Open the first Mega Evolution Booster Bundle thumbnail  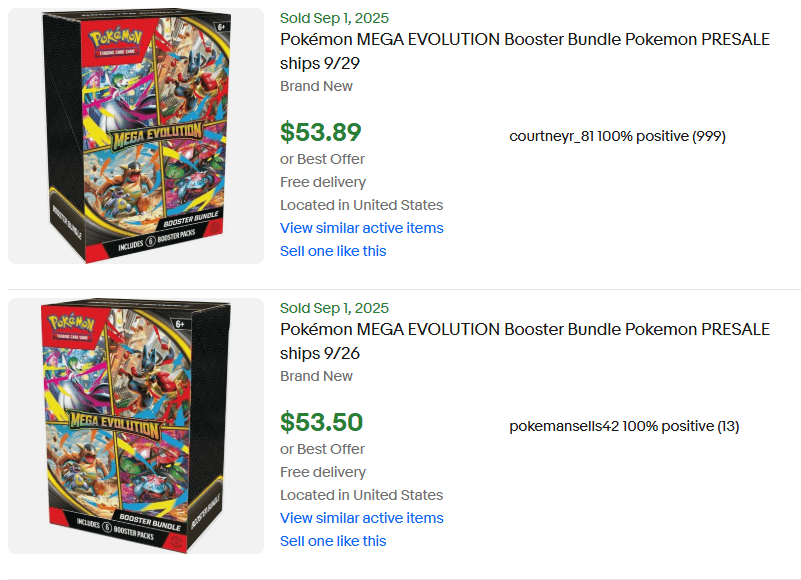136,136
